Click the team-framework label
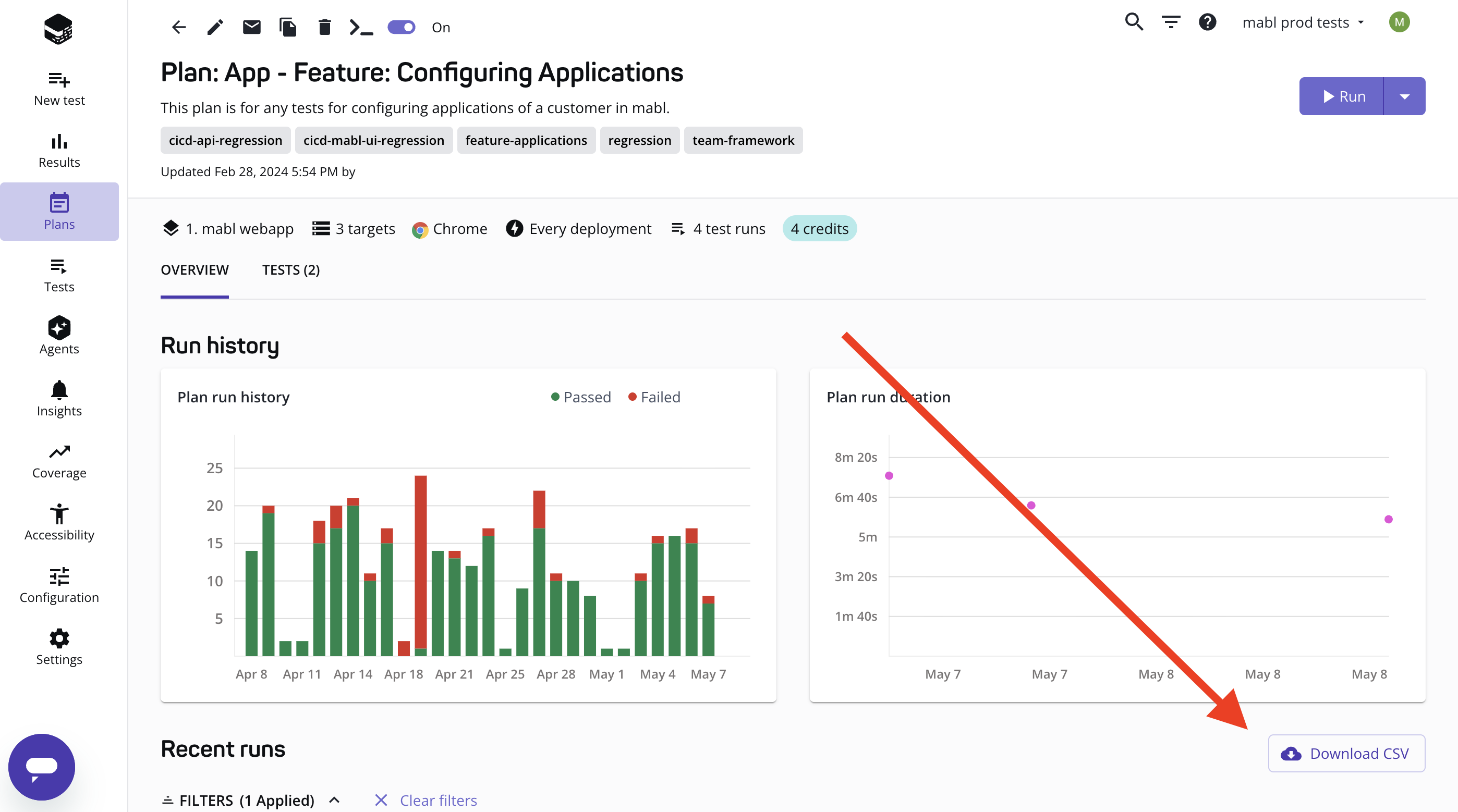The width and height of the screenshot is (1458, 812). 743,140
